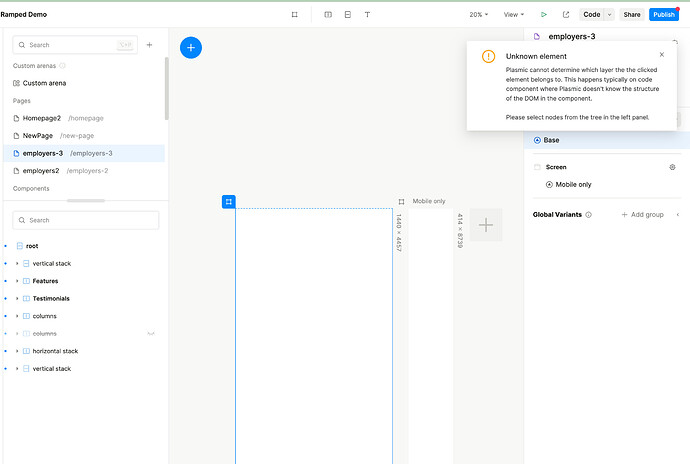The height and width of the screenshot is (464, 690).
Task: Open the NewPage page
Action: [84, 136]
